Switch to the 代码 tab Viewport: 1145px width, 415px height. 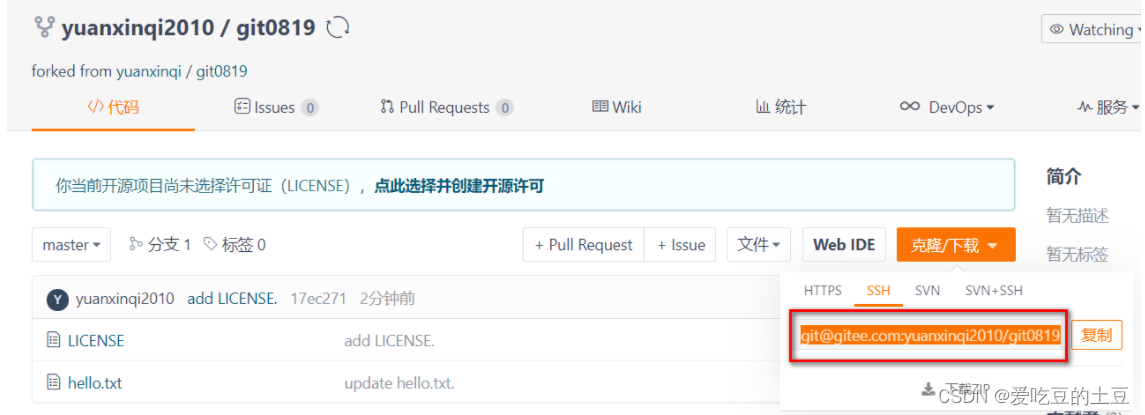[x=113, y=107]
